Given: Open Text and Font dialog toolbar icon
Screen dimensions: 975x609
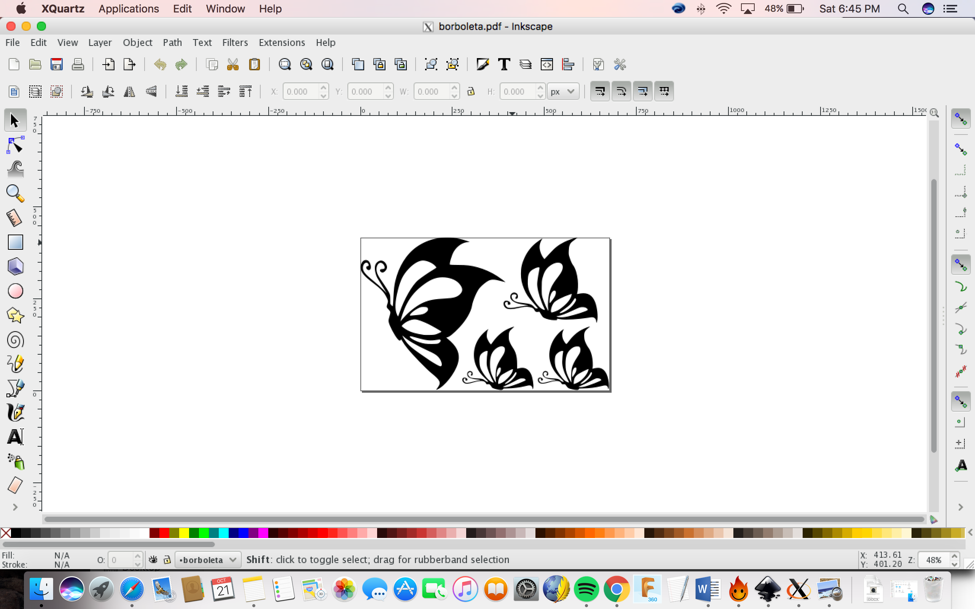Looking at the screenshot, I should coord(504,64).
